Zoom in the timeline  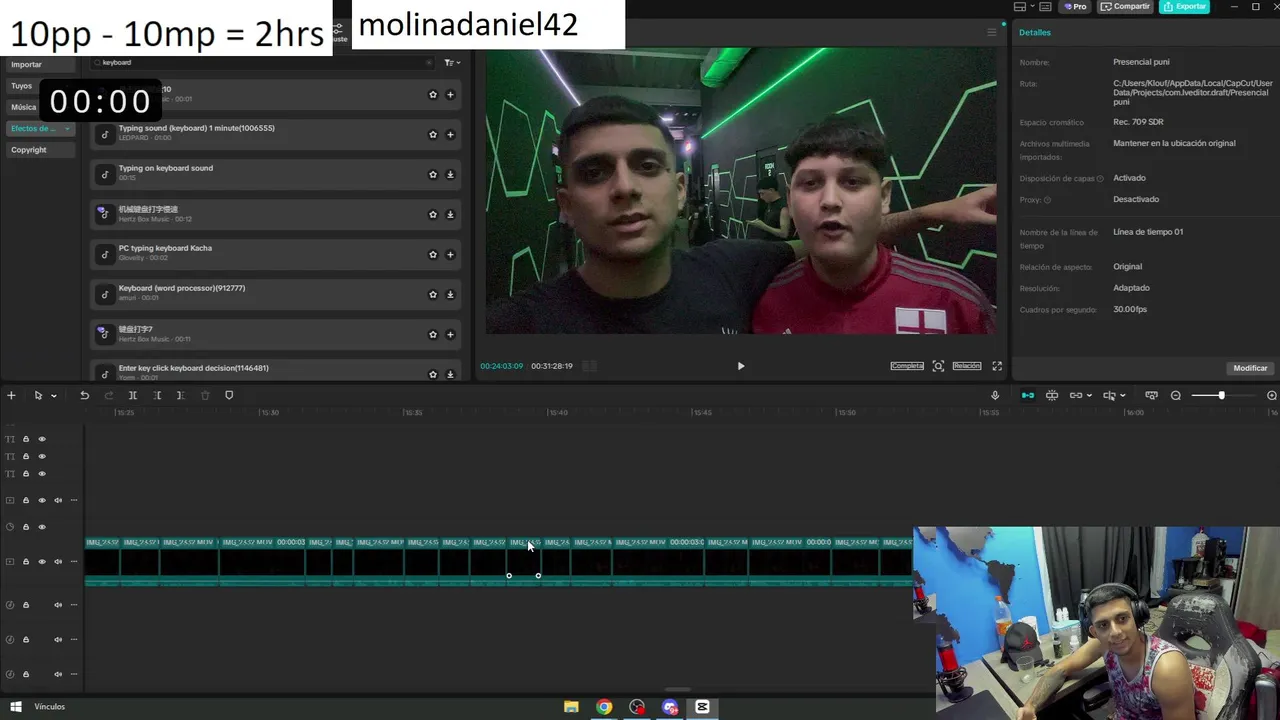tap(1271, 395)
